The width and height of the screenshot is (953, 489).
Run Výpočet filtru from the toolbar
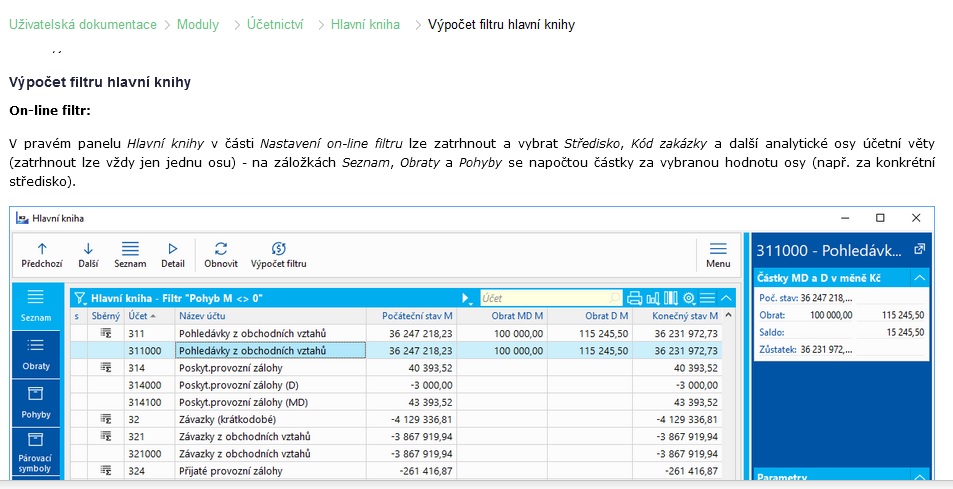tap(278, 255)
